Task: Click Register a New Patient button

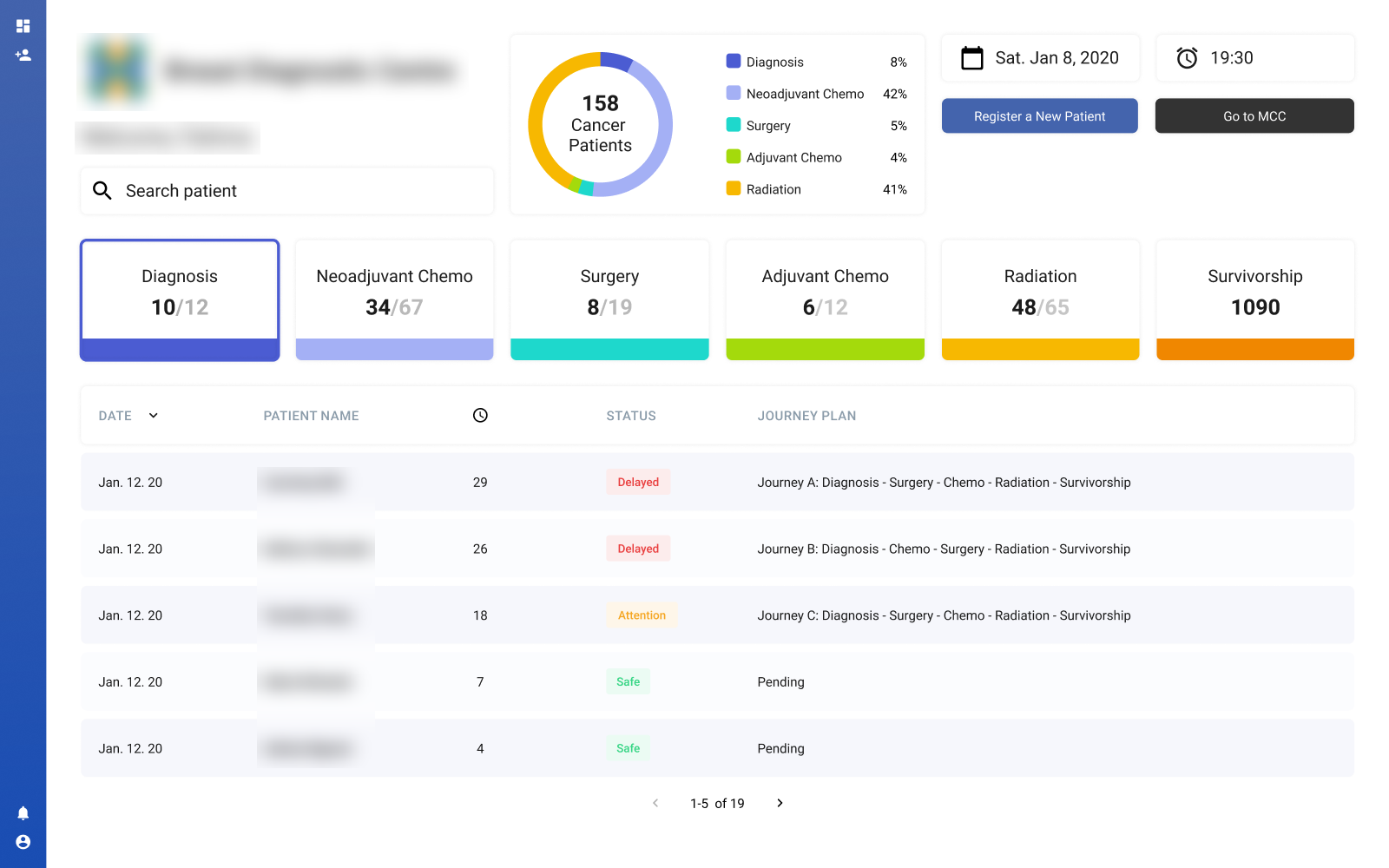Action: tap(1040, 116)
